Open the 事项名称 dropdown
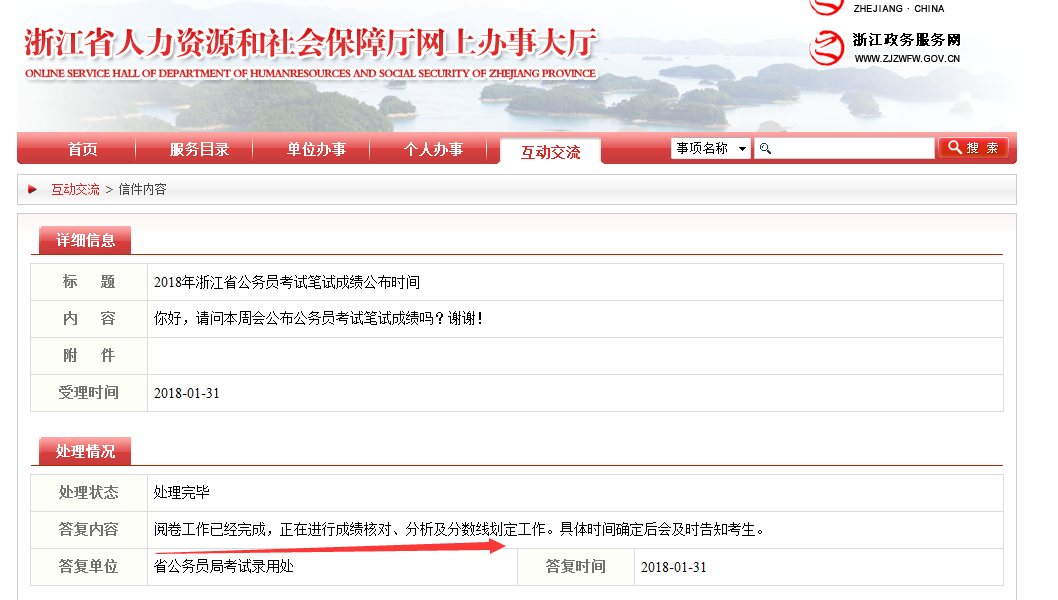 click(711, 149)
